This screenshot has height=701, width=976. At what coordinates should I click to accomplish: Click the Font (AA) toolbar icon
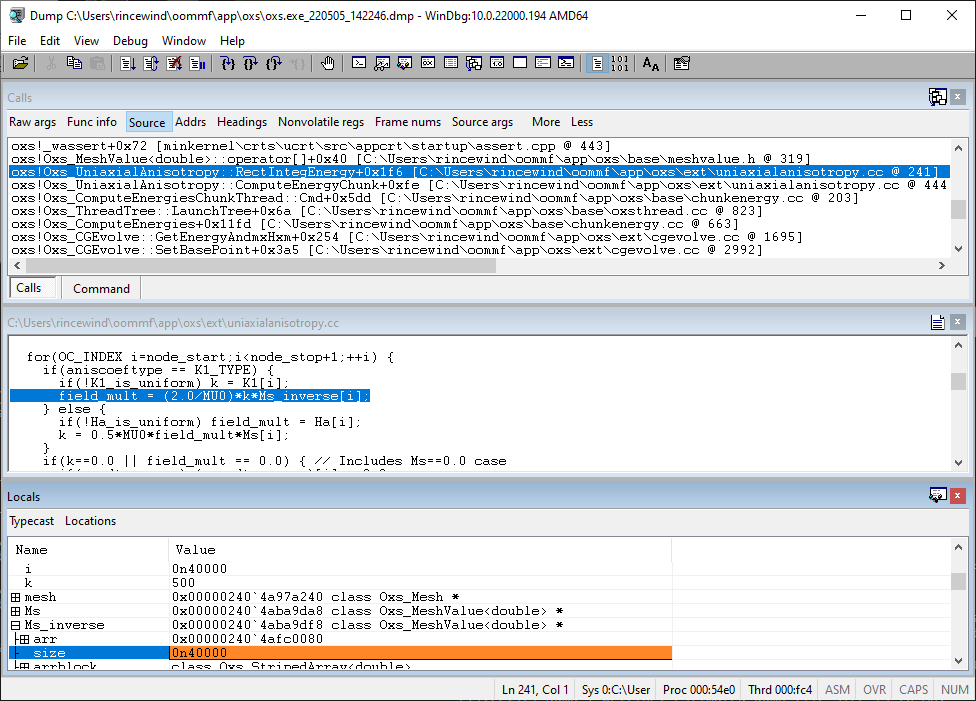click(x=651, y=64)
